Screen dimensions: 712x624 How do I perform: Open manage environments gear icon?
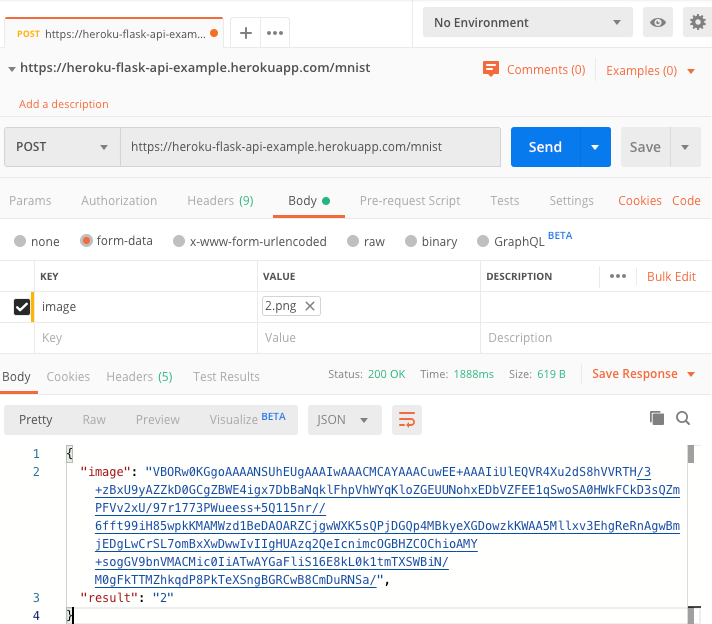tap(697, 22)
